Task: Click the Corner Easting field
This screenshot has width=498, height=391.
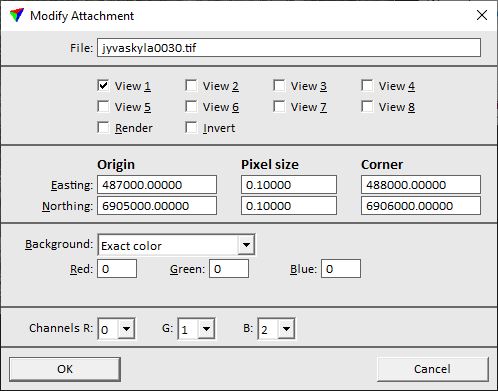Action: click(x=421, y=185)
